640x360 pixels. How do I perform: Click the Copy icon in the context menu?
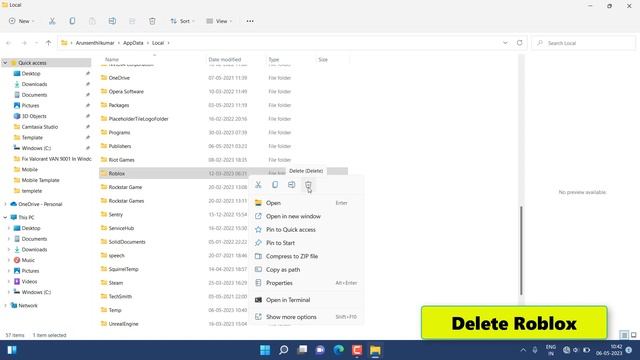tap(275, 185)
